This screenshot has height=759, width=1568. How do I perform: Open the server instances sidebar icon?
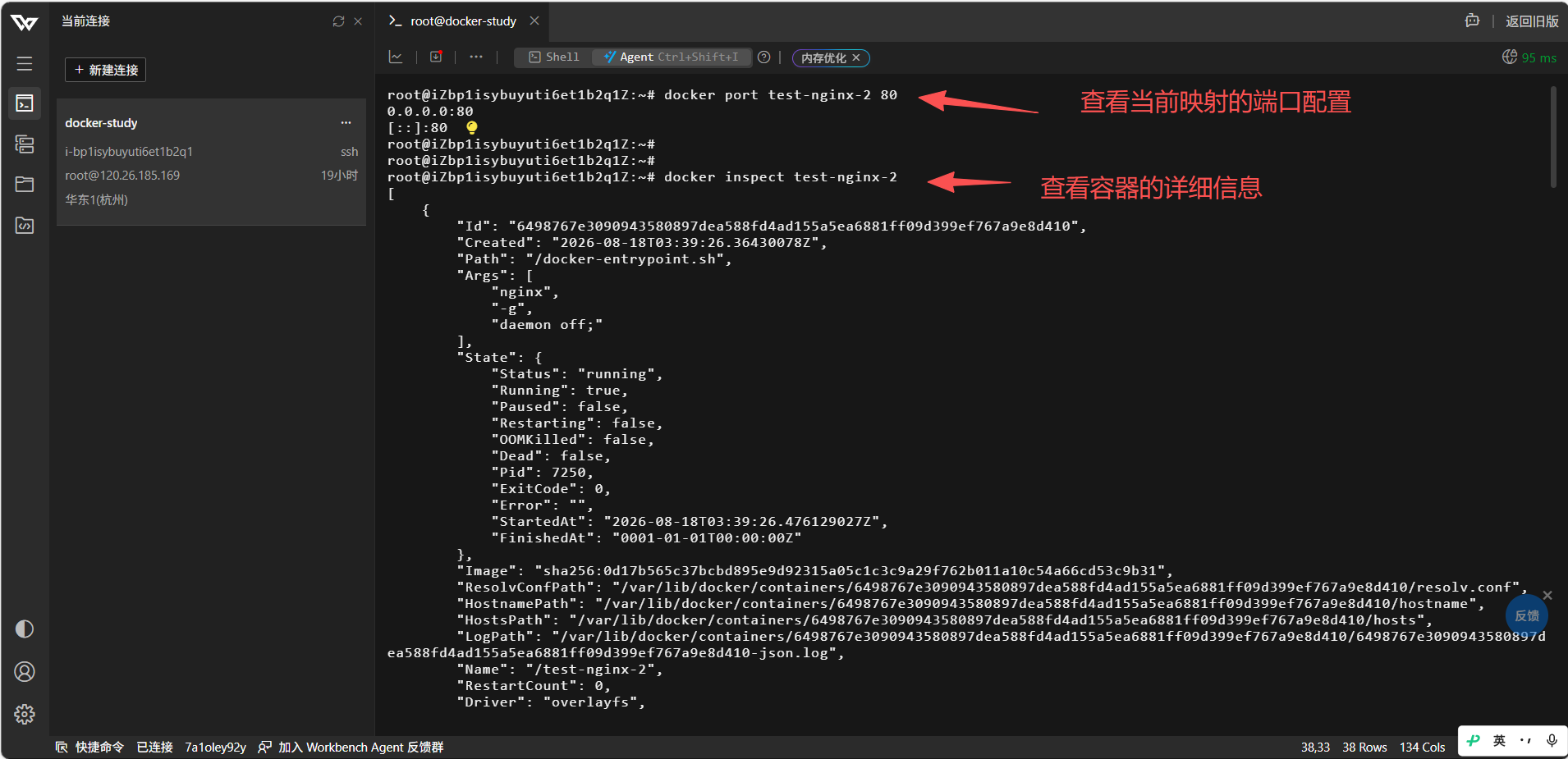point(25,144)
